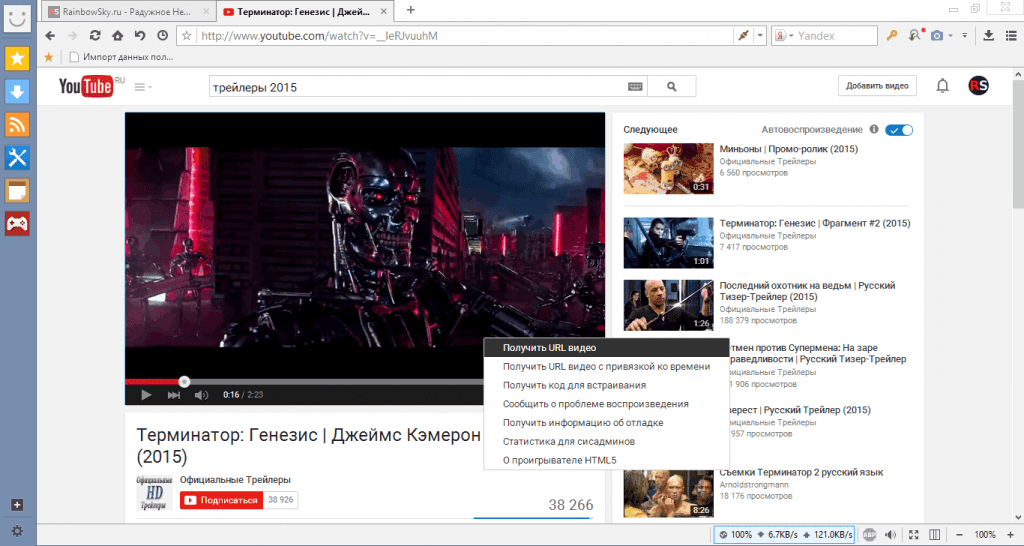
Task: Open the RSS feed reader sidebar icon
Action: [17, 124]
